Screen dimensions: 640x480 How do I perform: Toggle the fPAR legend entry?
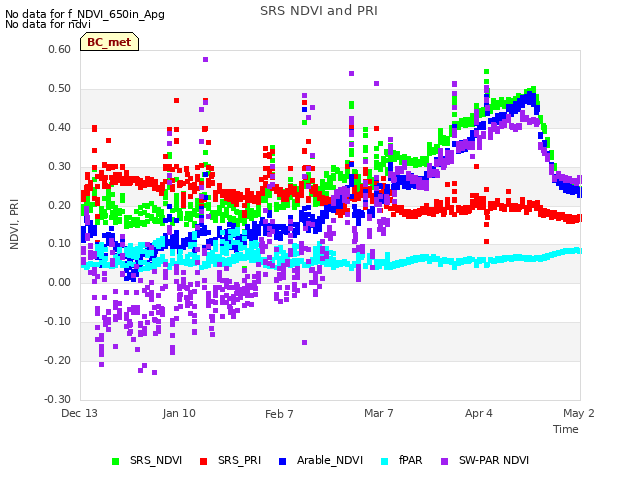tap(402, 460)
